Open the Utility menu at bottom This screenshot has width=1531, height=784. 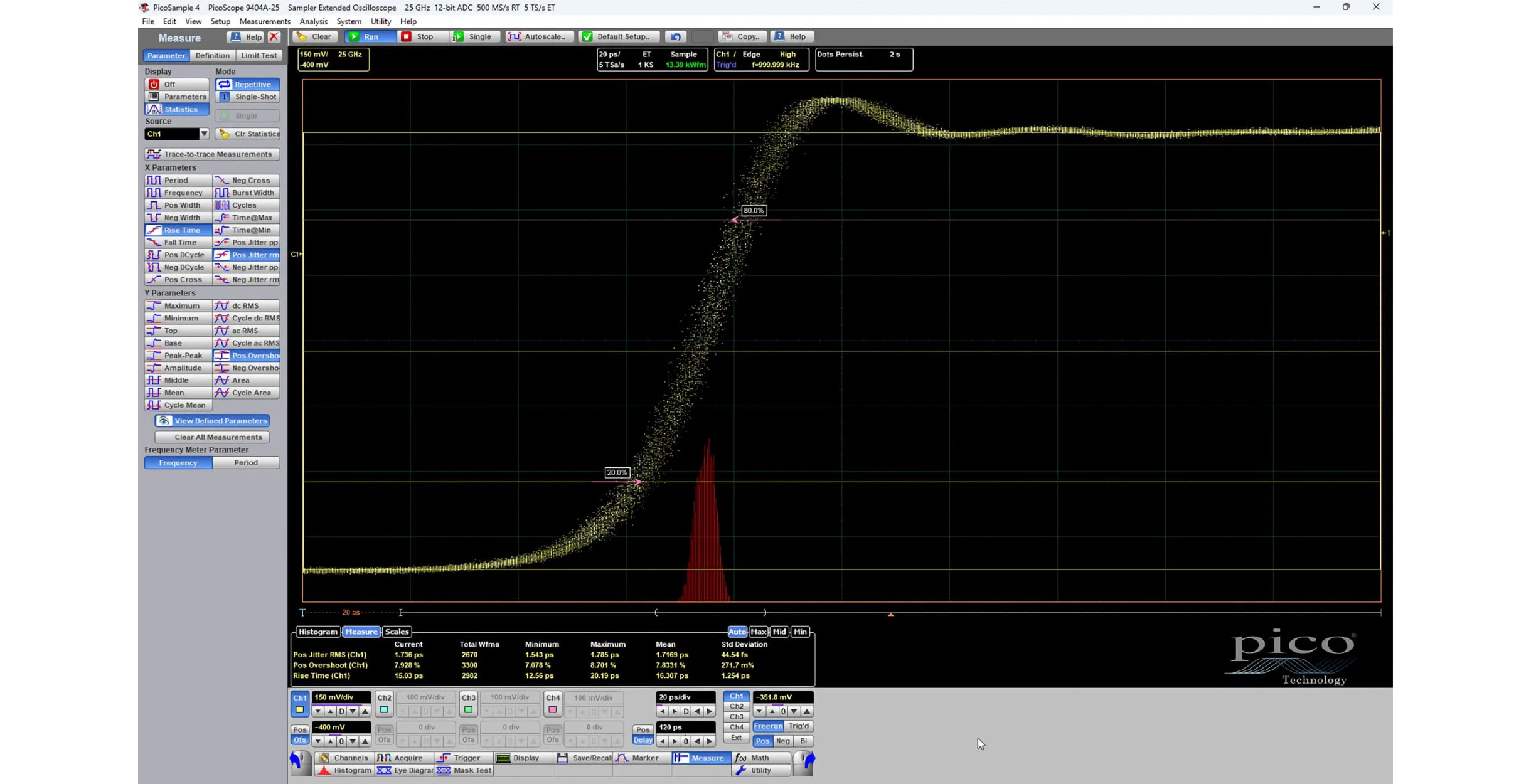761,770
